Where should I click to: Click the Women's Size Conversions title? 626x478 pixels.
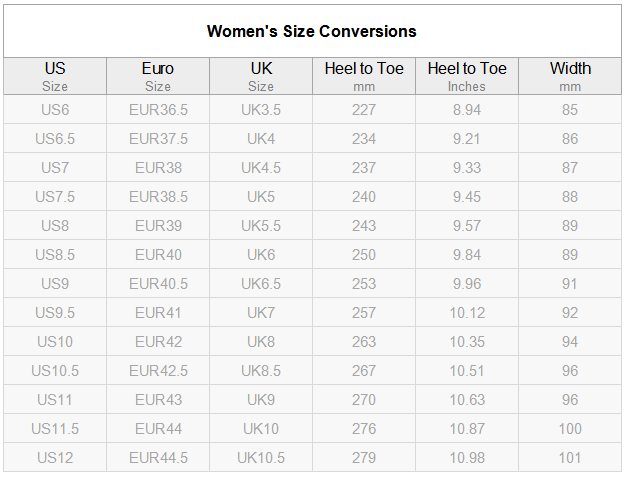coord(311,32)
